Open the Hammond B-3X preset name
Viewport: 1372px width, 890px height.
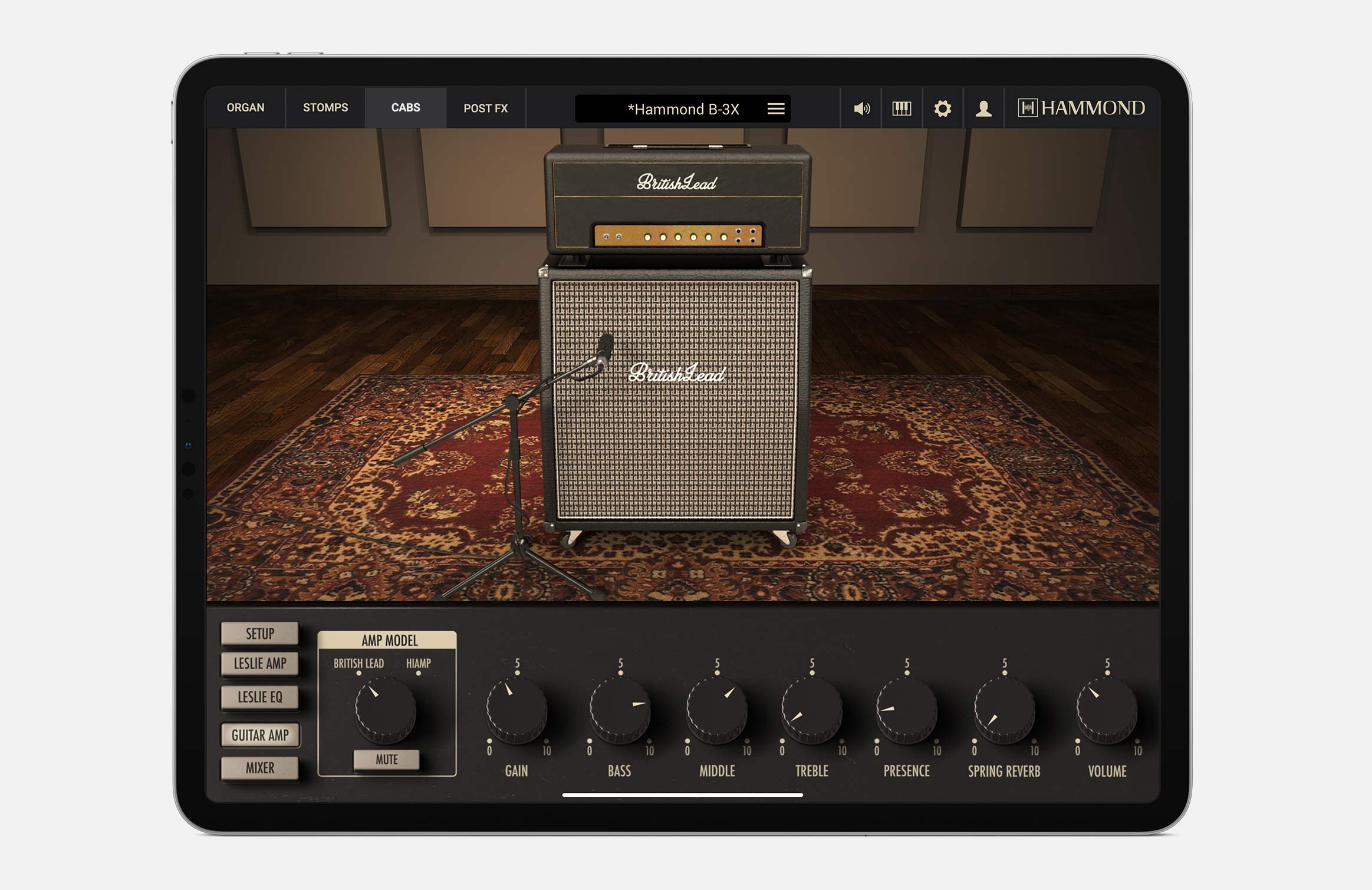click(x=683, y=109)
